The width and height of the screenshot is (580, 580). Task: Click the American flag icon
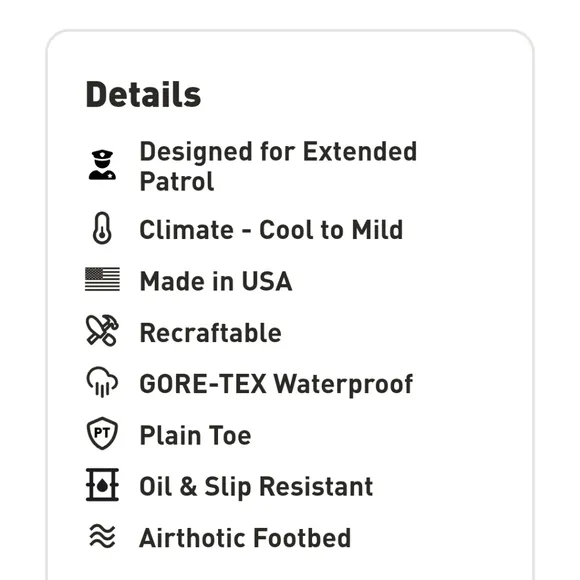[102, 279]
